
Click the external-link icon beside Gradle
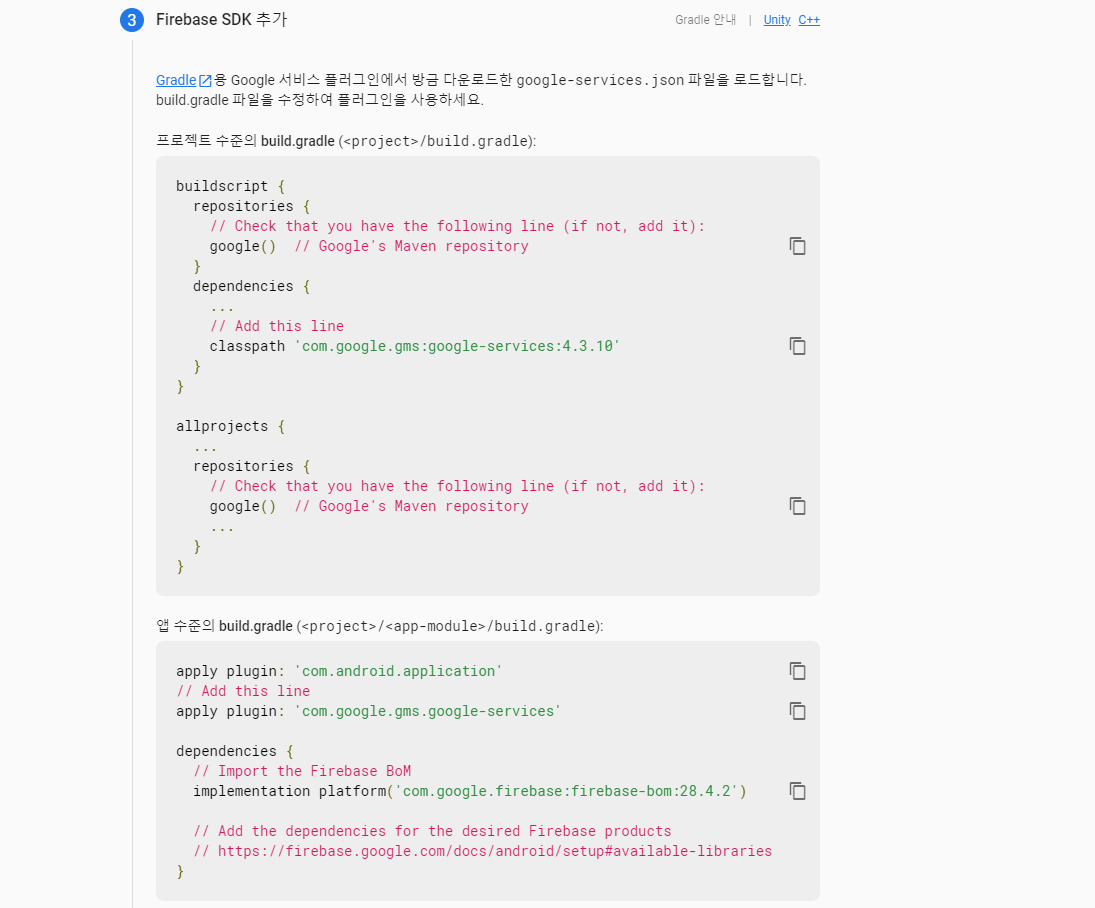pos(205,80)
